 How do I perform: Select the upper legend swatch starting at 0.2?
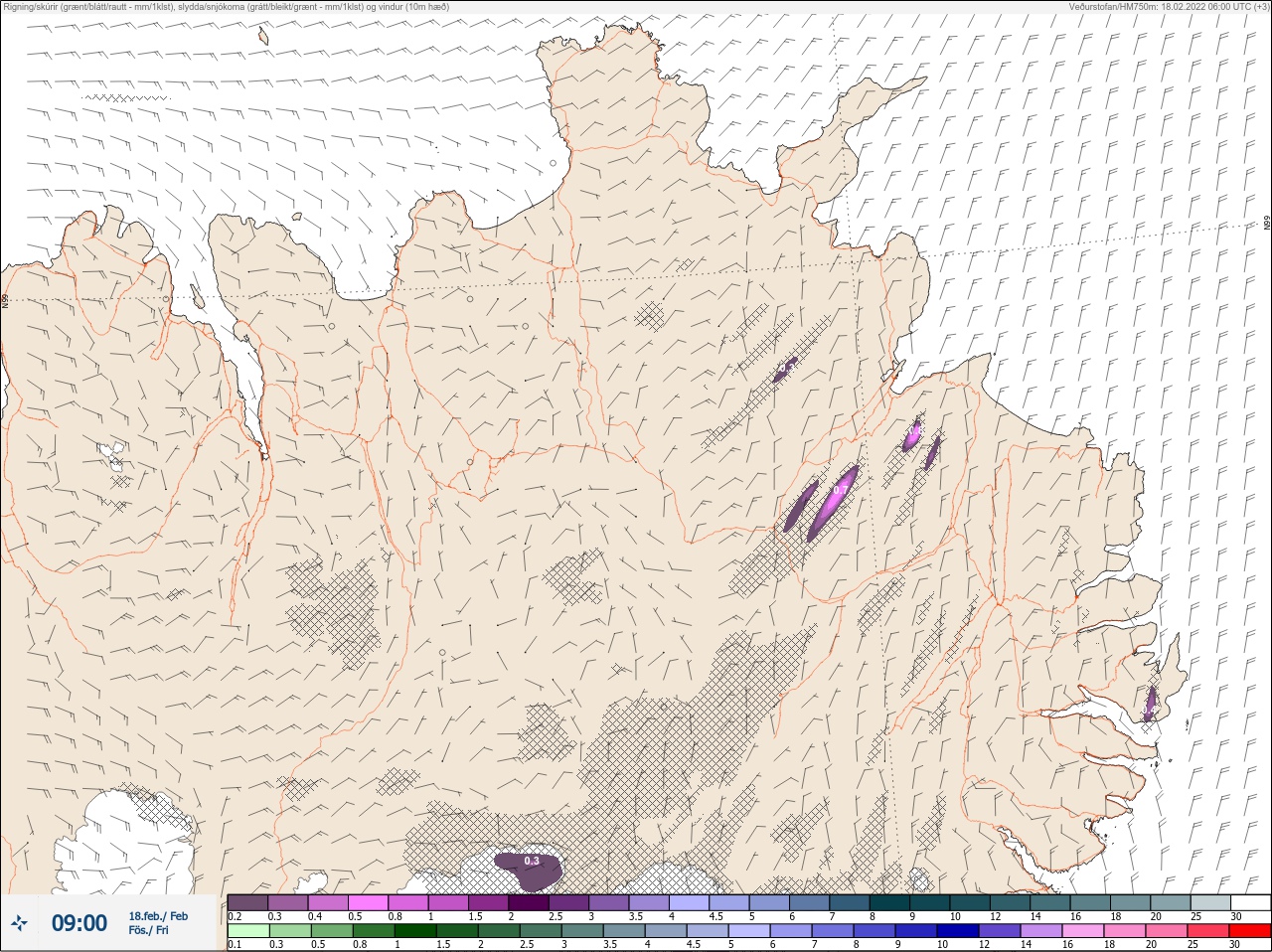click(x=247, y=902)
